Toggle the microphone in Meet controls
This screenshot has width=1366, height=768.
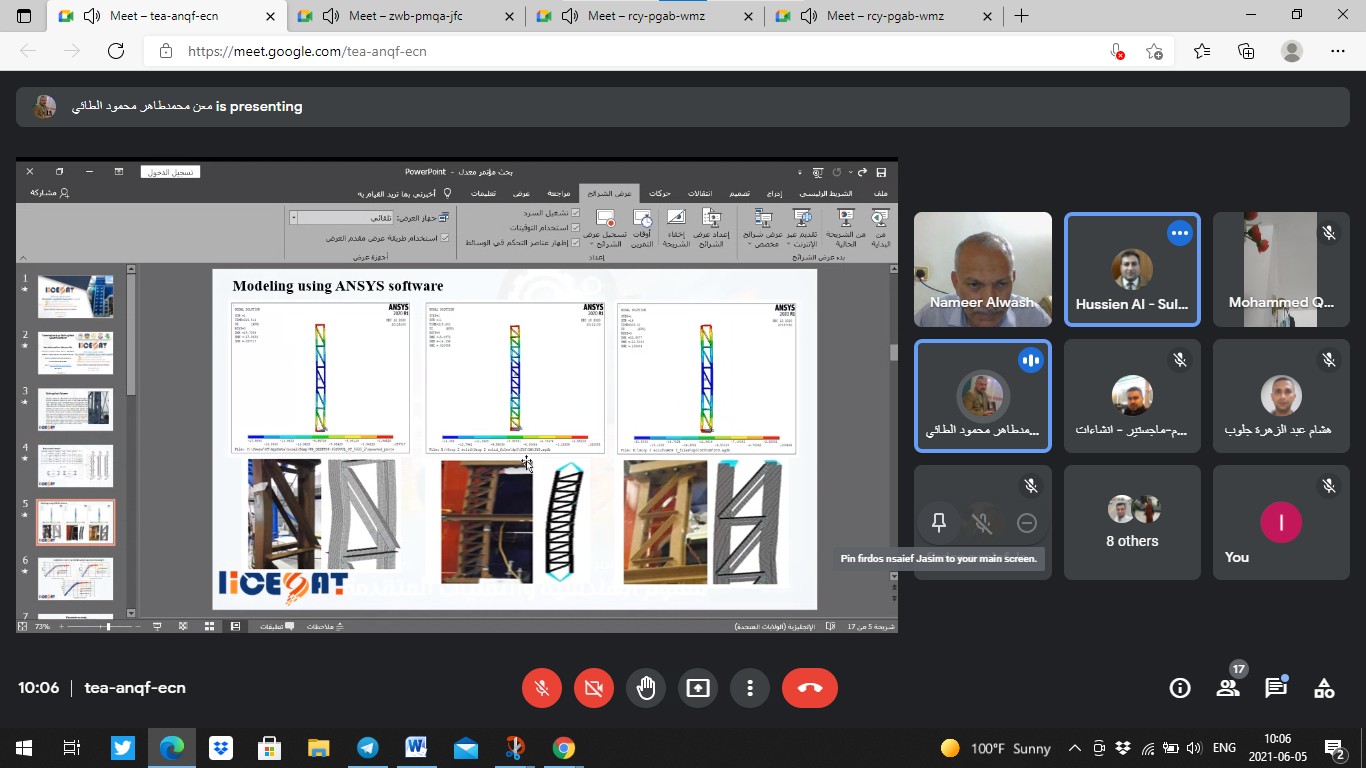(541, 688)
